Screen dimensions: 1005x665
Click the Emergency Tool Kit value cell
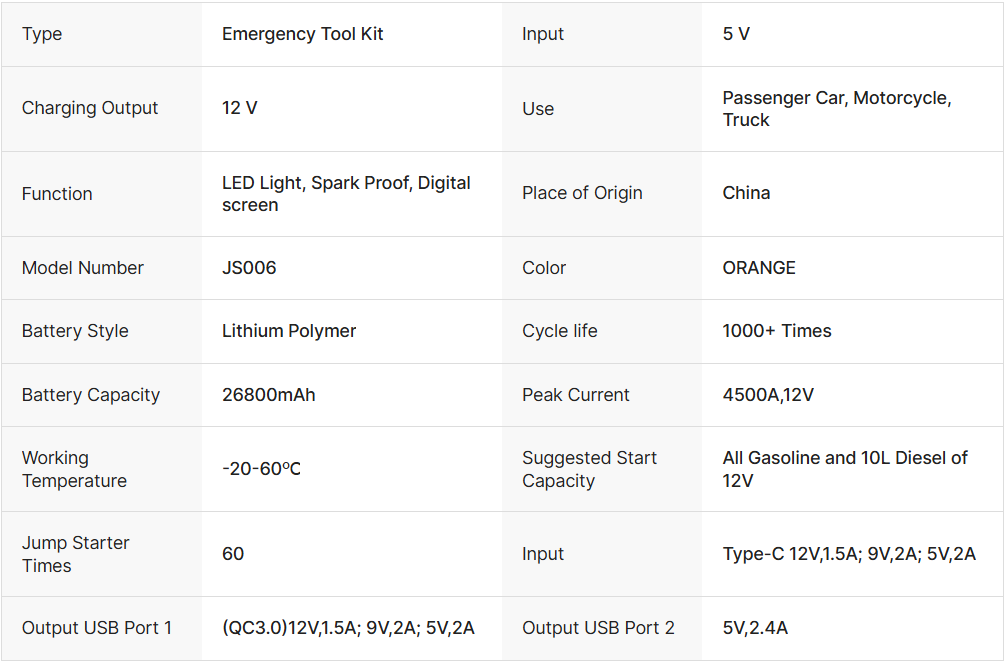(302, 34)
